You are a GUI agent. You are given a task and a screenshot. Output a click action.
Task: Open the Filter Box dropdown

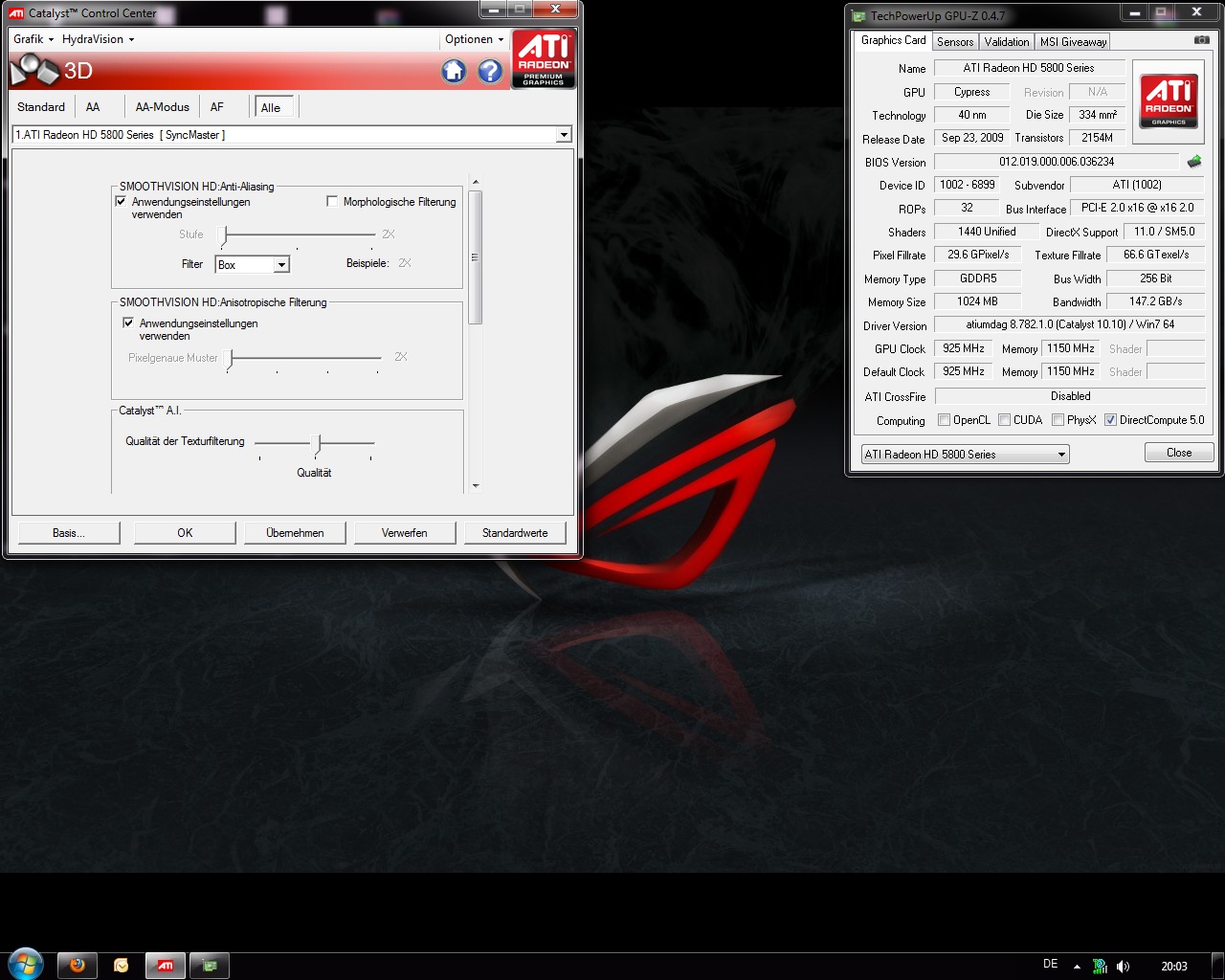pos(281,264)
